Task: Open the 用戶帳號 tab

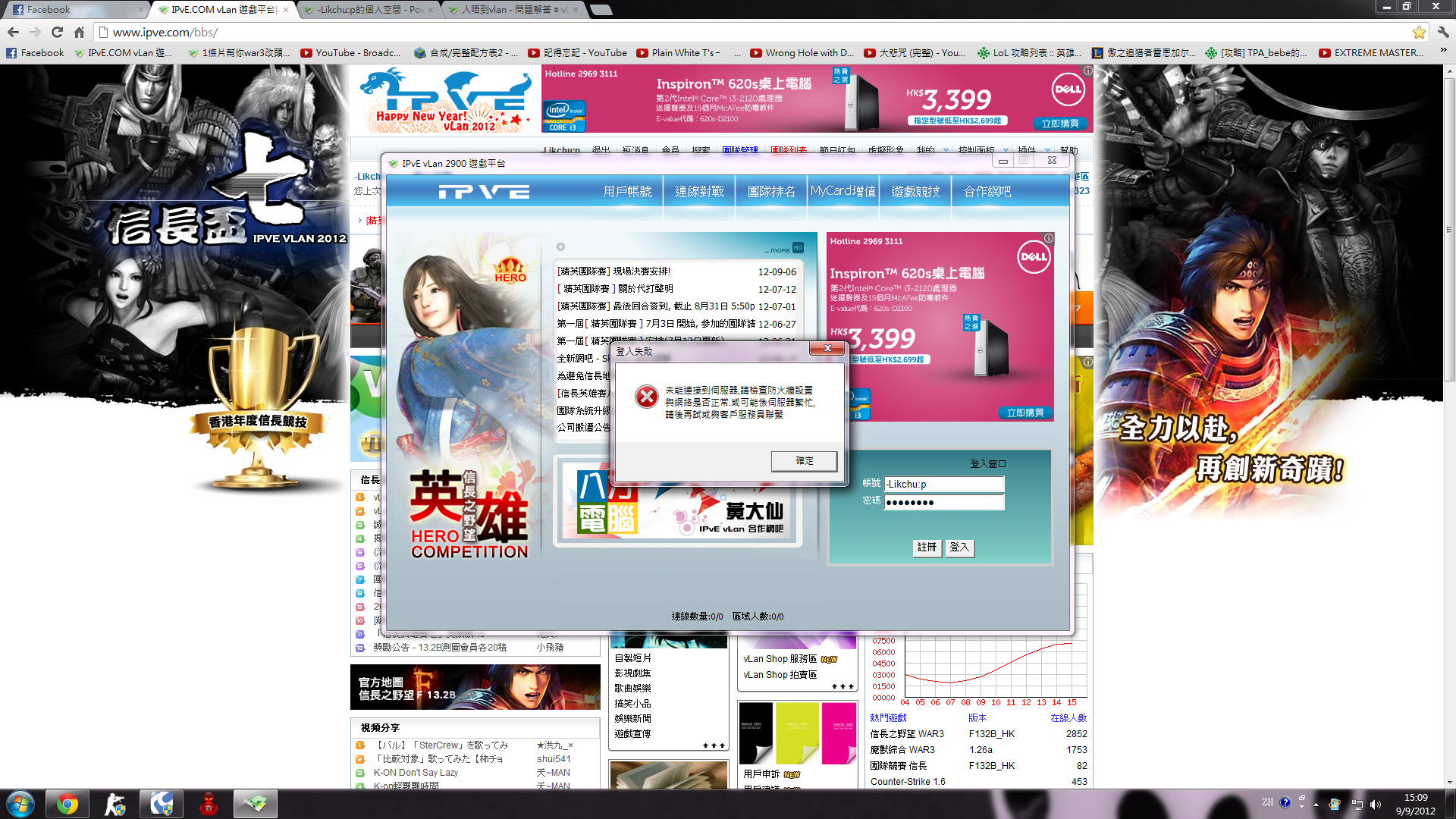Action: pyautogui.click(x=627, y=192)
